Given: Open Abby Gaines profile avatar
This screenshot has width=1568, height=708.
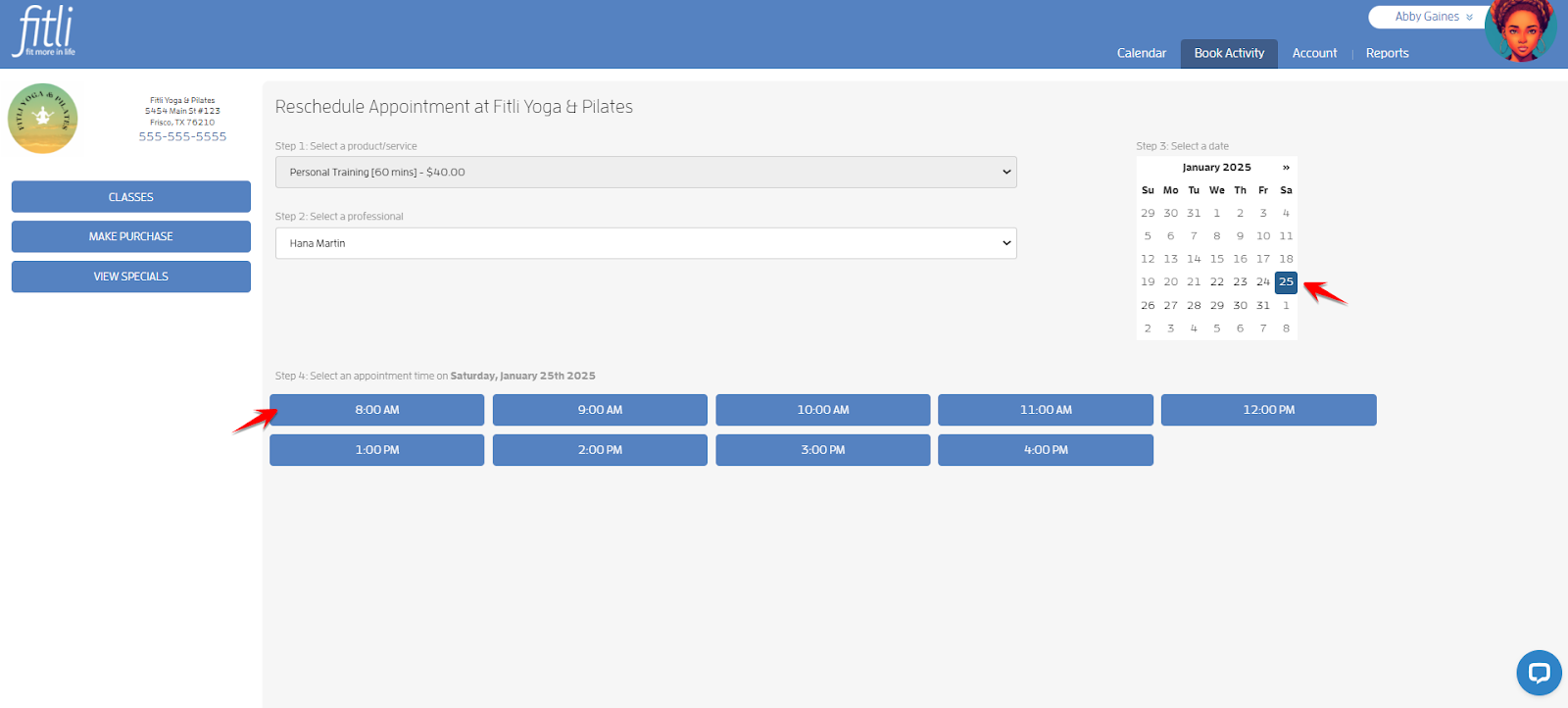Looking at the screenshot, I should click(x=1521, y=31).
